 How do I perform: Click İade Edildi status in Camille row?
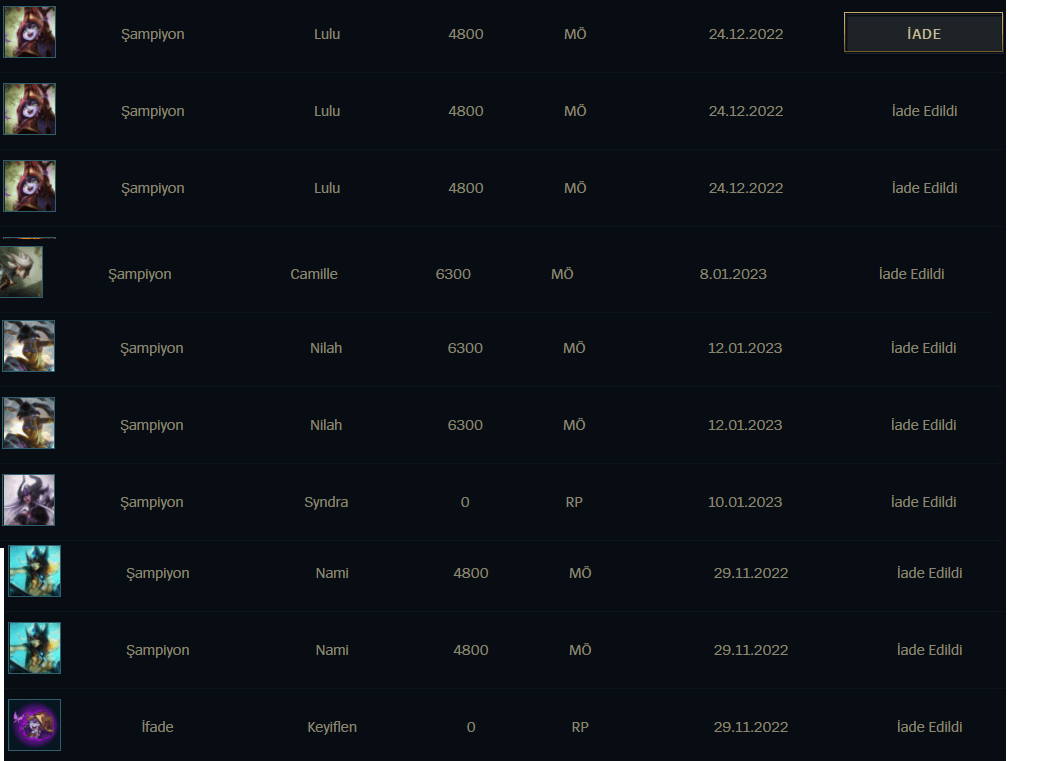point(911,274)
